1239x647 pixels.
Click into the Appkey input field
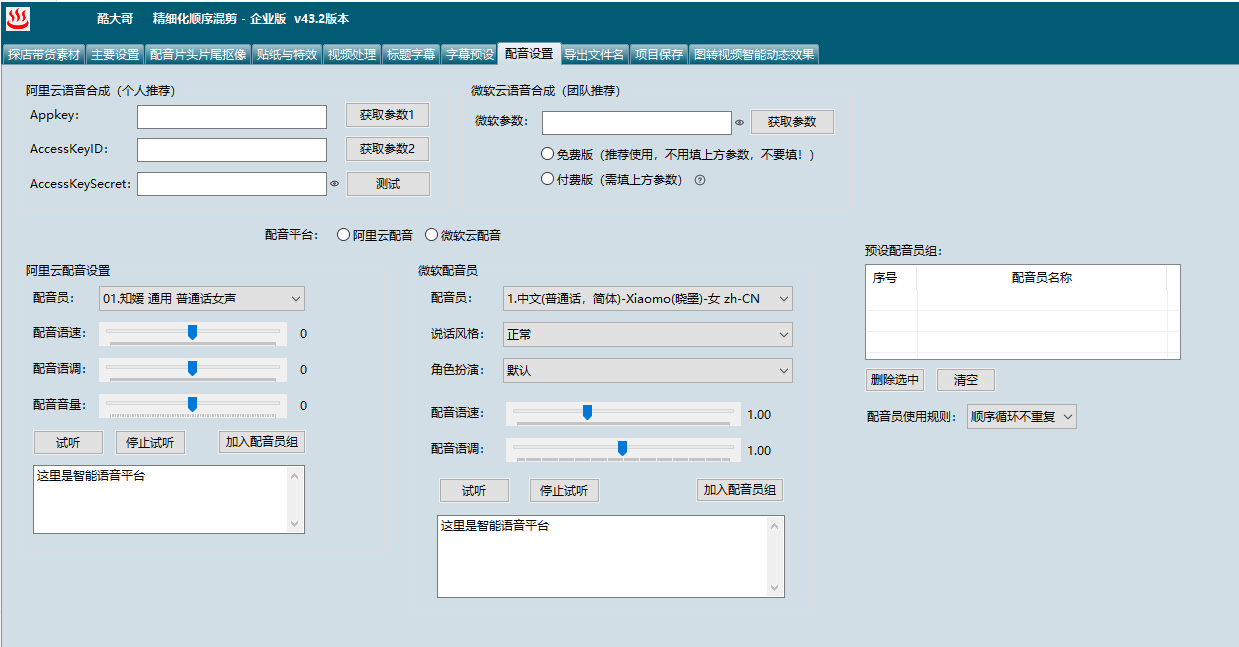(232, 117)
